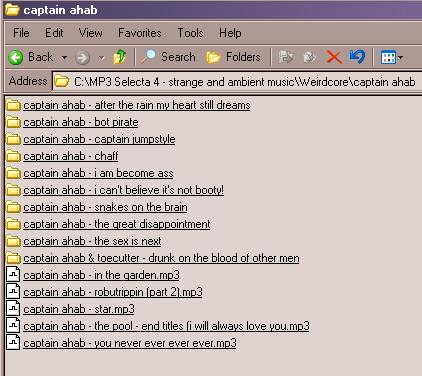Click folder icon beside 'the sex is next'
422x376 pixels.
click(x=13, y=241)
